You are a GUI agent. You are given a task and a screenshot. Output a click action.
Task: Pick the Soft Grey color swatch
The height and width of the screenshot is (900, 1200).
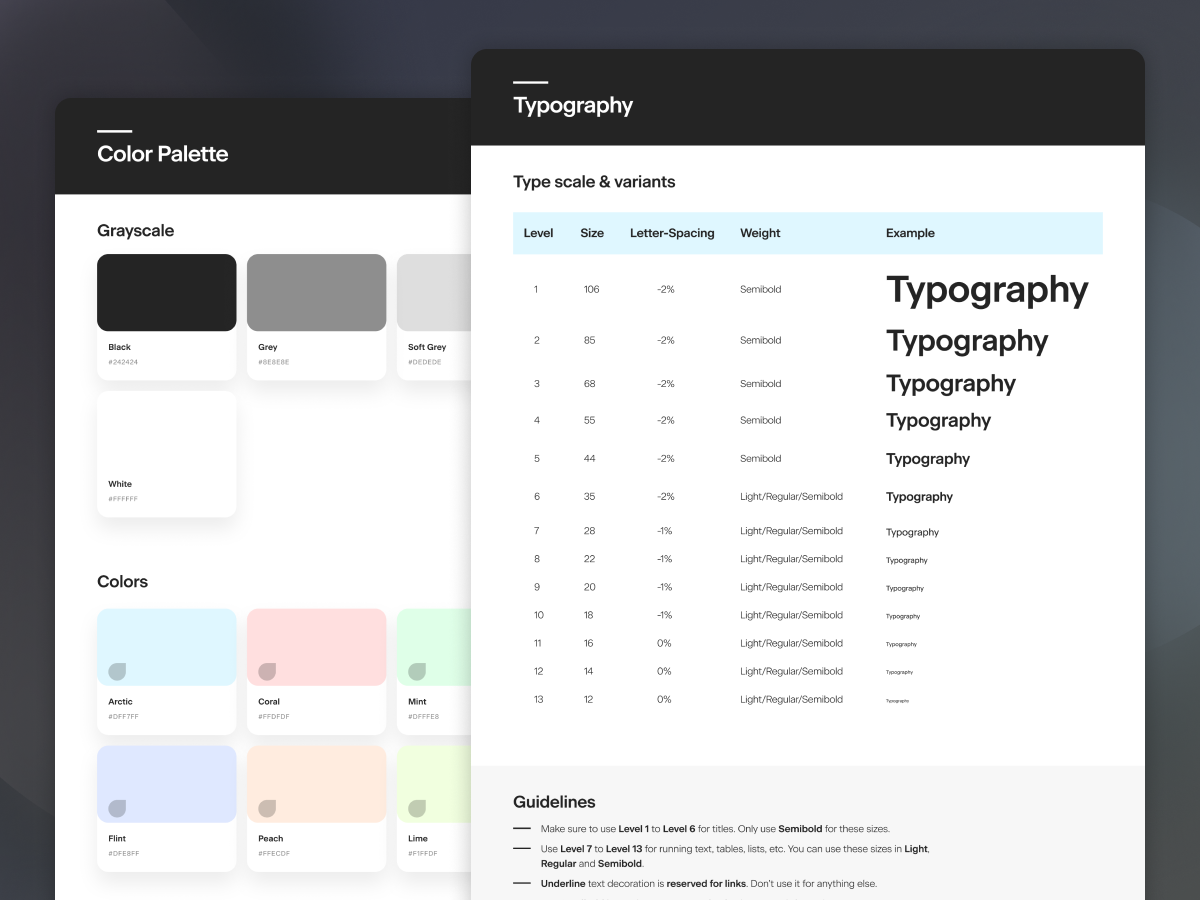click(x=434, y=292)
